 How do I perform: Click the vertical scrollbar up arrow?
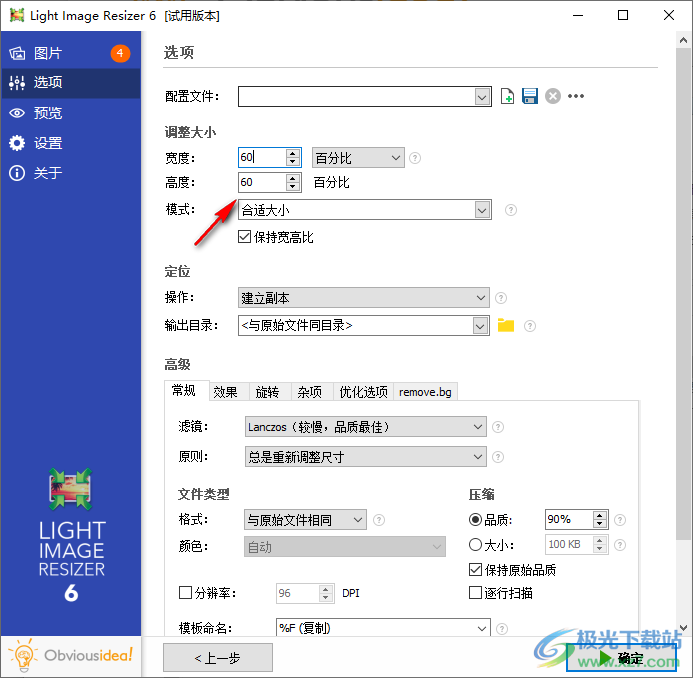coord(683,40)
